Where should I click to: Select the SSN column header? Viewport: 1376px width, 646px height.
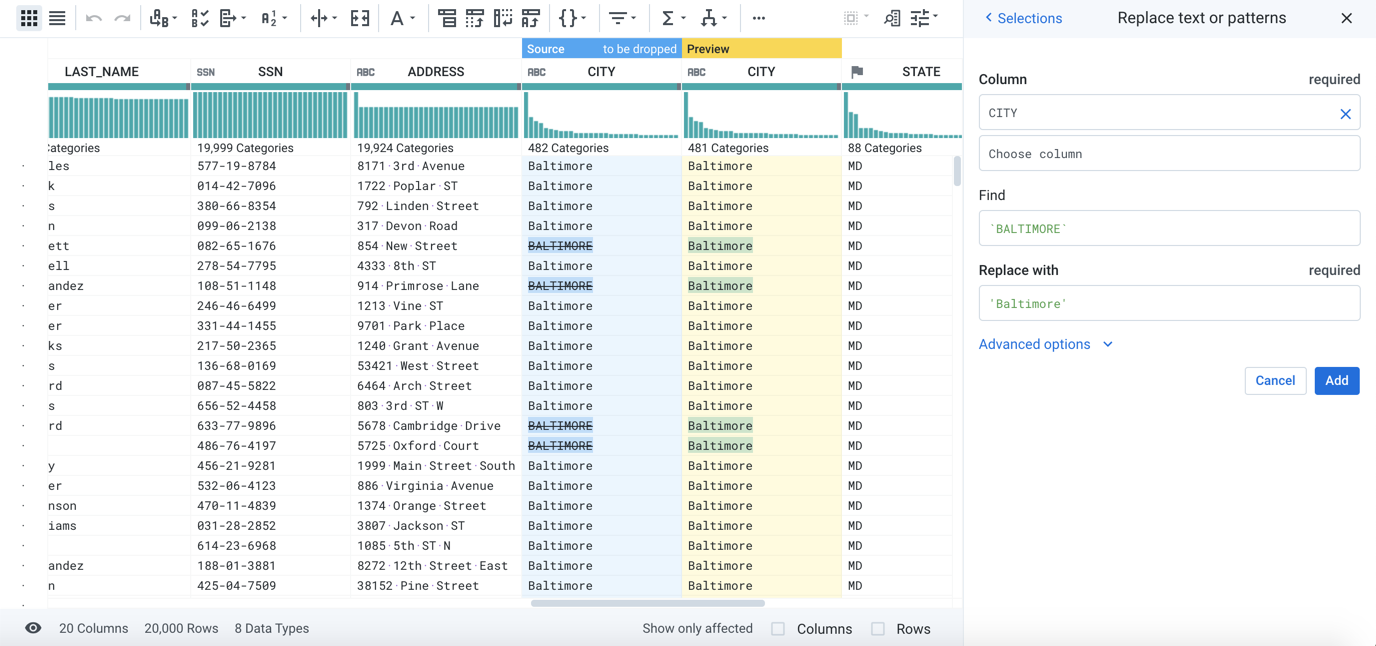pos(270,72)
